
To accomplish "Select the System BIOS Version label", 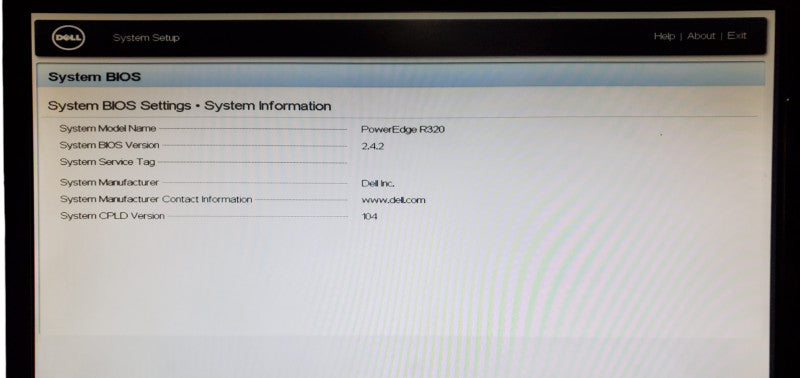I will (109, 145).
